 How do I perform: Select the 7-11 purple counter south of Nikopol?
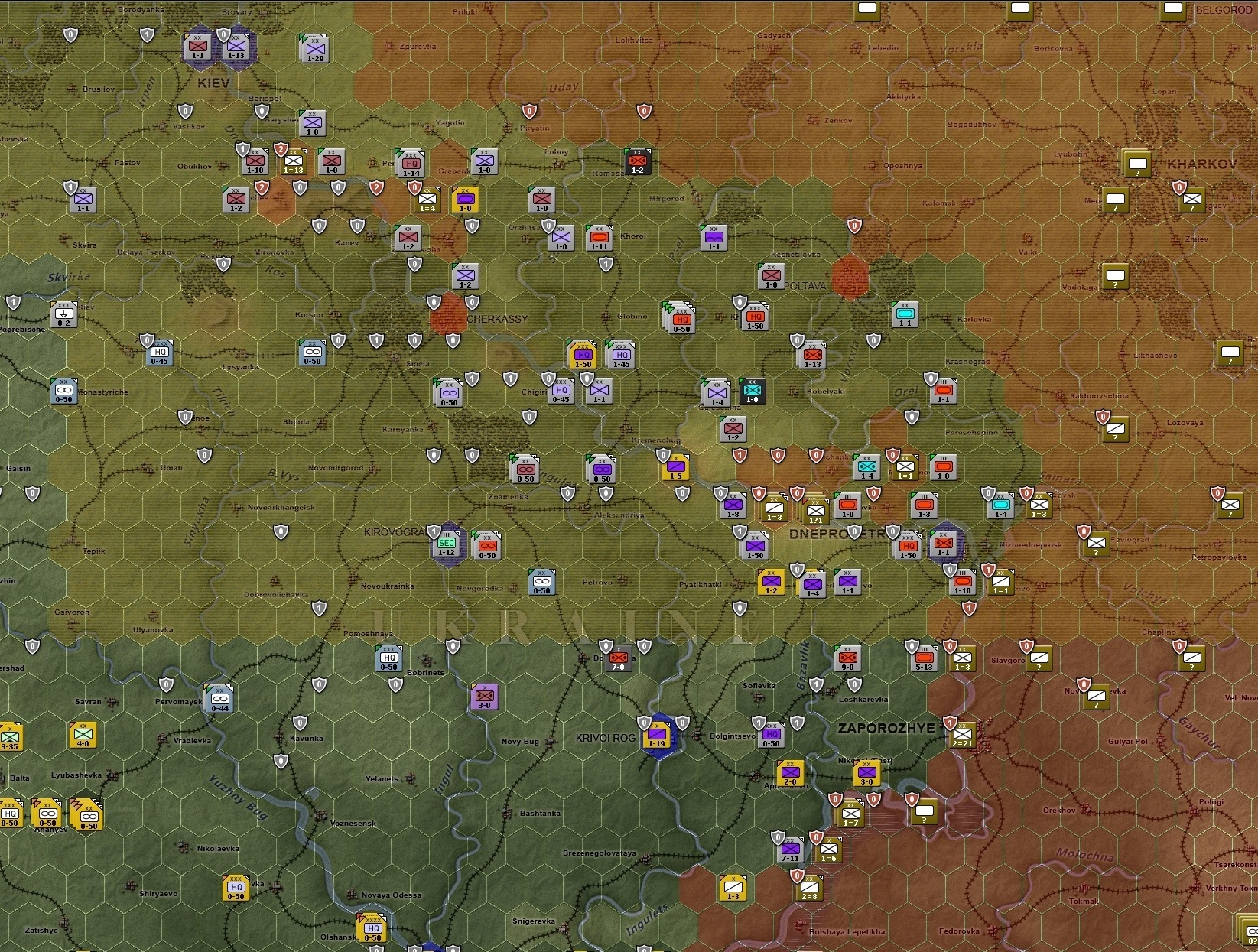click(791, 850)
